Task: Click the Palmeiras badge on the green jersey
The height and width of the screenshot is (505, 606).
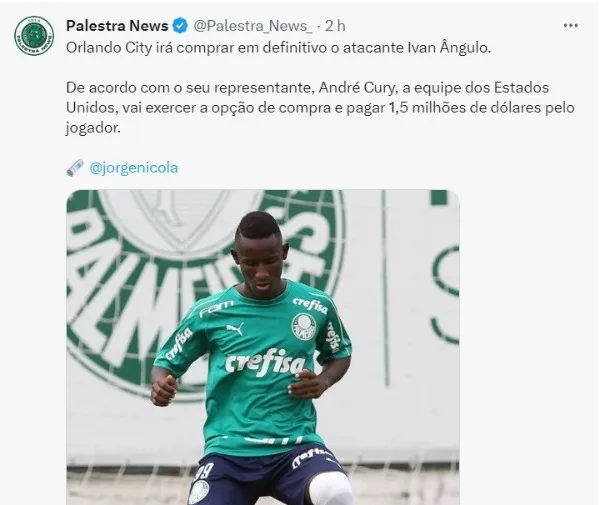Action: [x=304, y=326]
